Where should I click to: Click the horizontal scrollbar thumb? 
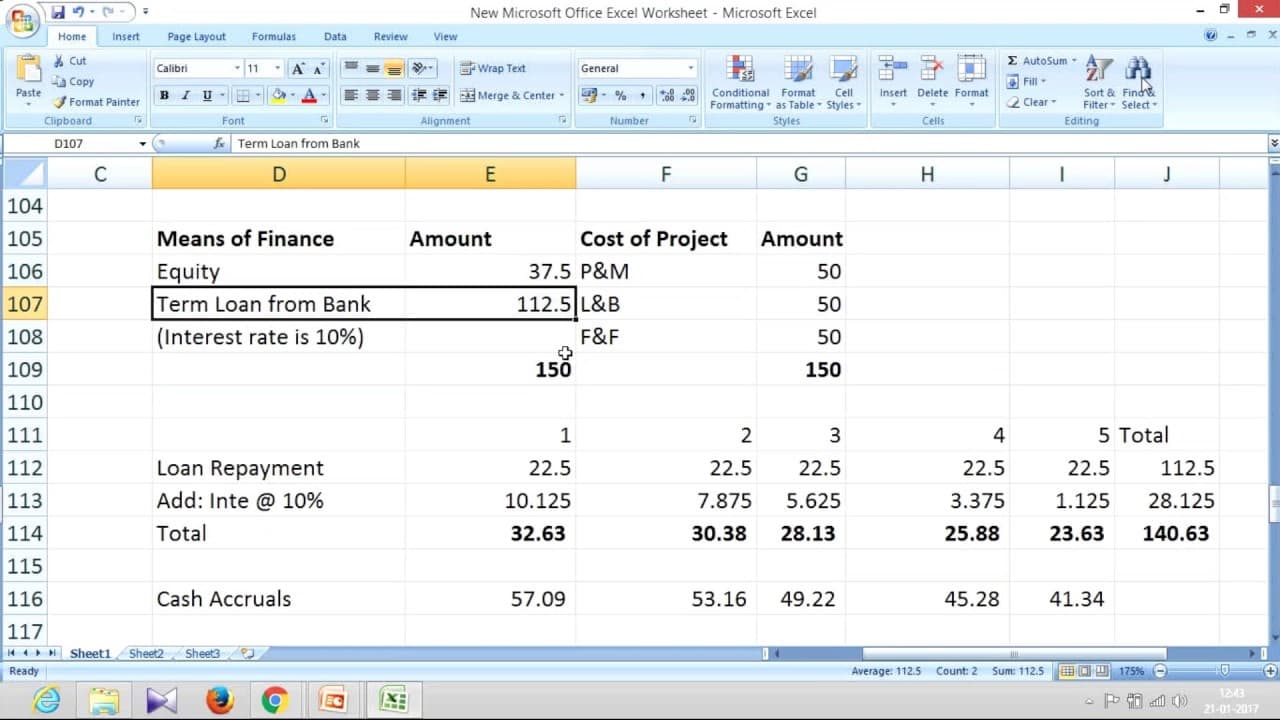point(1013,654)
